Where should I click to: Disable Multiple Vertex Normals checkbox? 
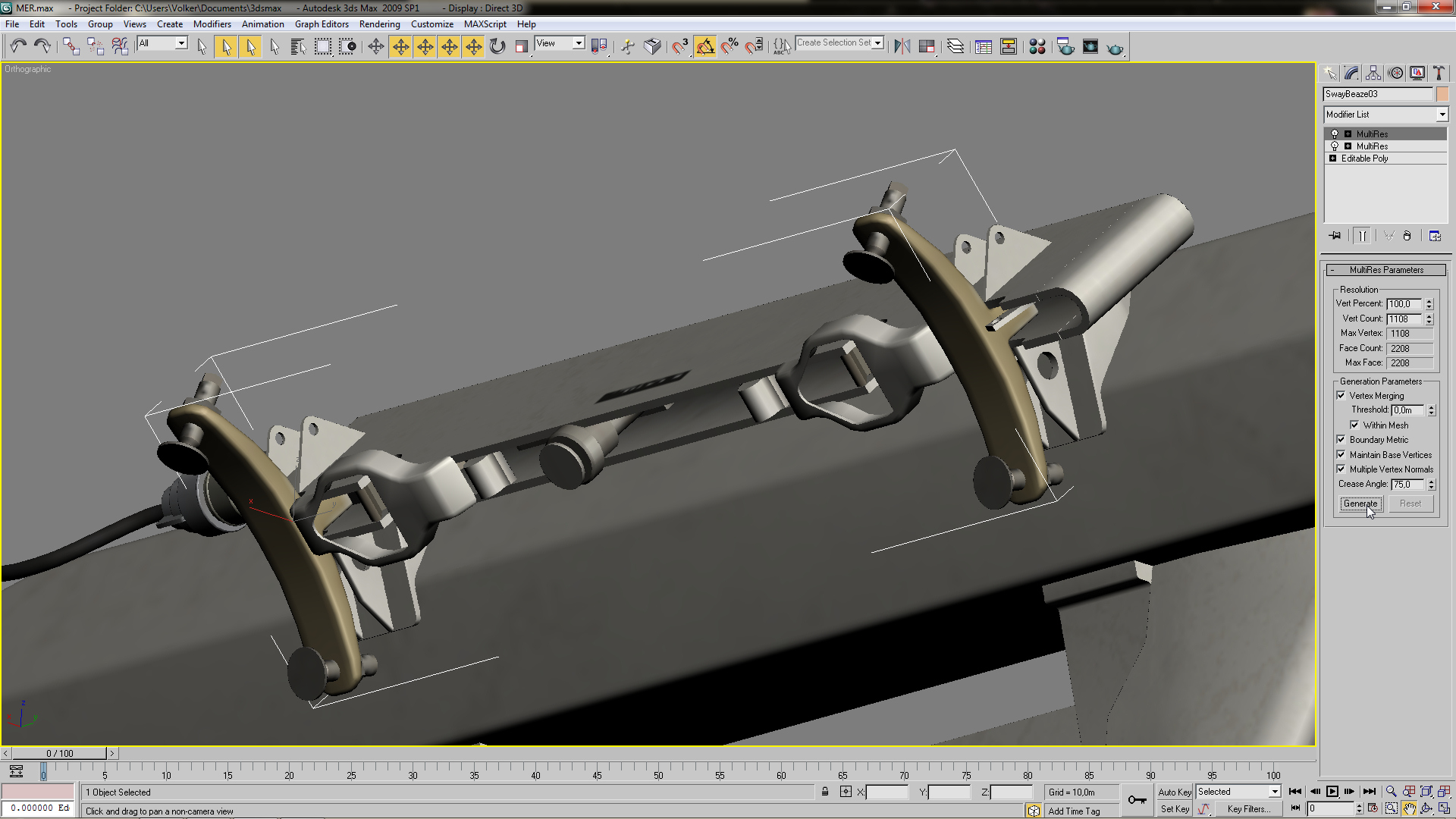tap(1341, 469)
